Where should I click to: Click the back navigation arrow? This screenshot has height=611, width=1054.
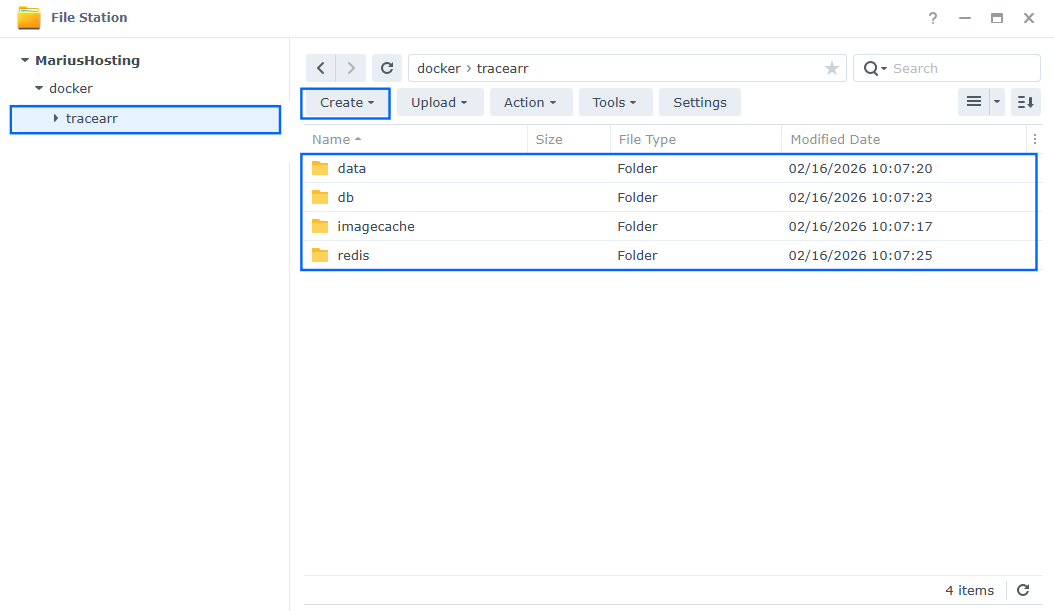[320, 67]
